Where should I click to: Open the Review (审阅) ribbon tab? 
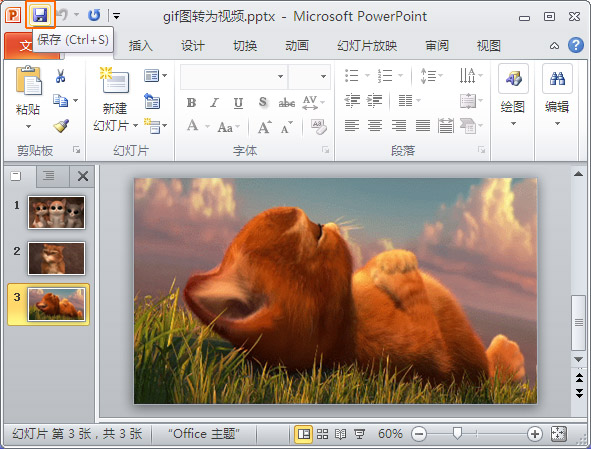click(x=437, y=46)
